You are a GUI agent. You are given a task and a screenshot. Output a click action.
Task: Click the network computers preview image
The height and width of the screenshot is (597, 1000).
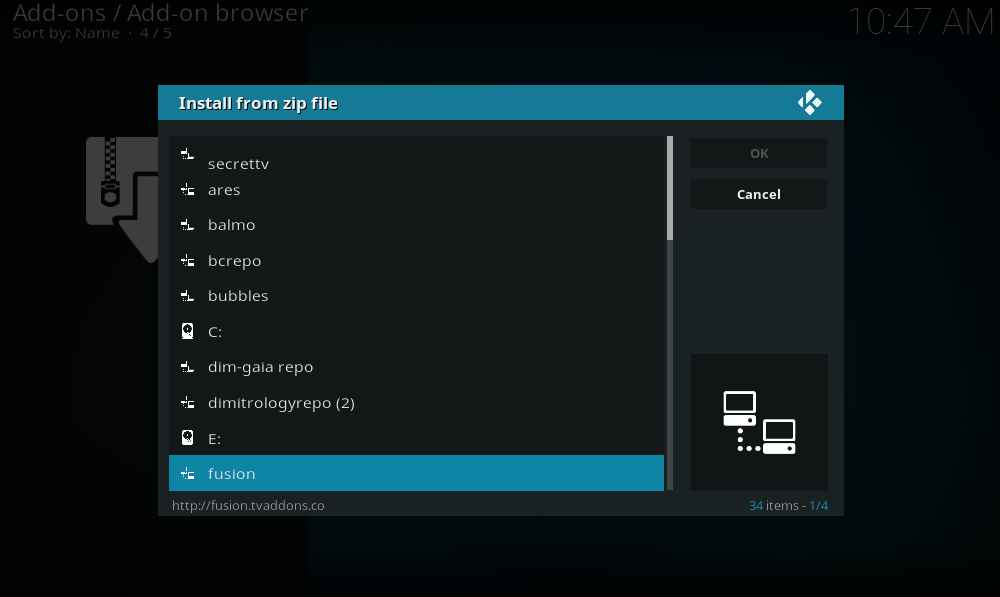(x=759, y=422)
